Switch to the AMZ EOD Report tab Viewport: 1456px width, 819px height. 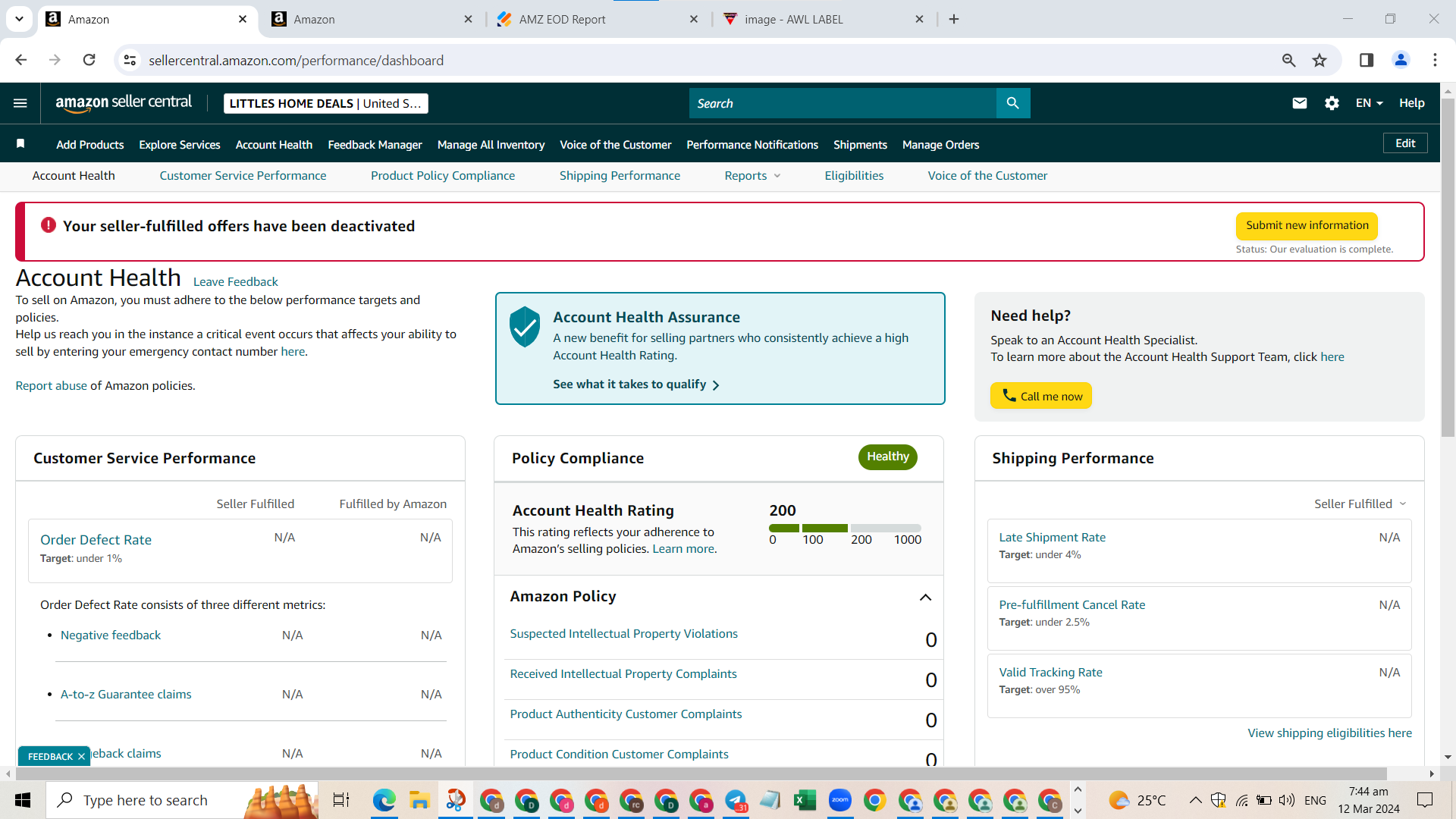point(598,19)
